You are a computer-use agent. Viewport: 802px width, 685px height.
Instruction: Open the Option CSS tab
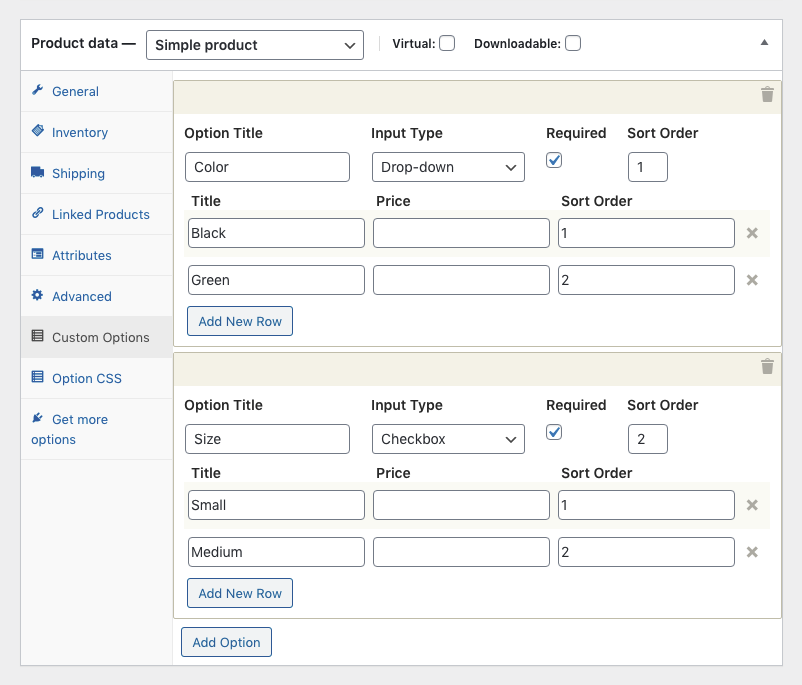pyautogui.click(x=86, y=378)
